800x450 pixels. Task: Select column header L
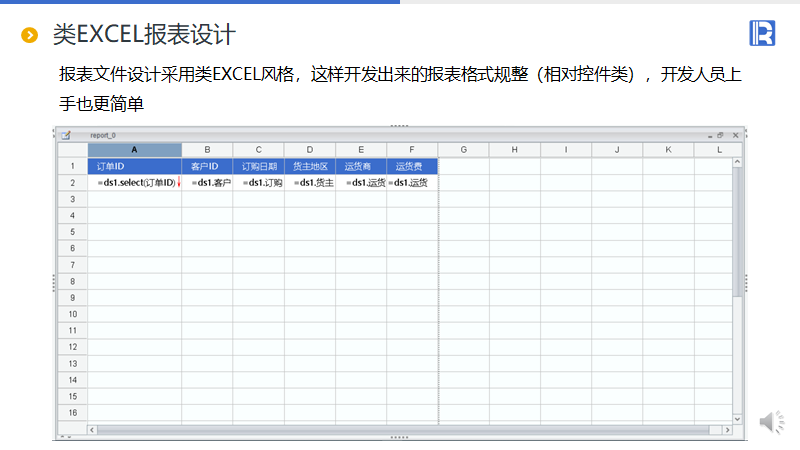[718, 150]
